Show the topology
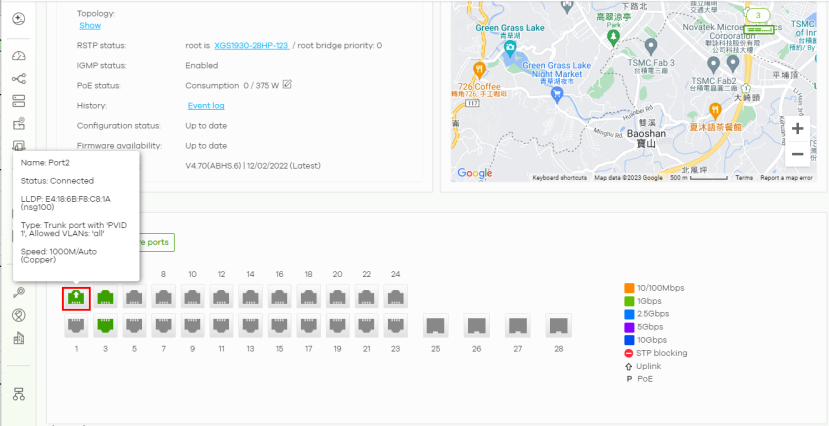 [90, 26]
